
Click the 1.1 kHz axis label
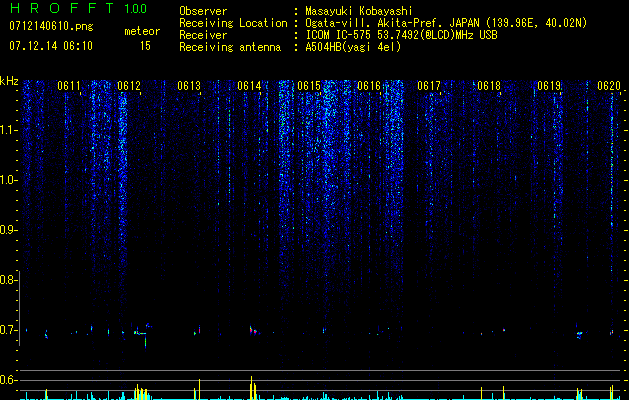8,130
